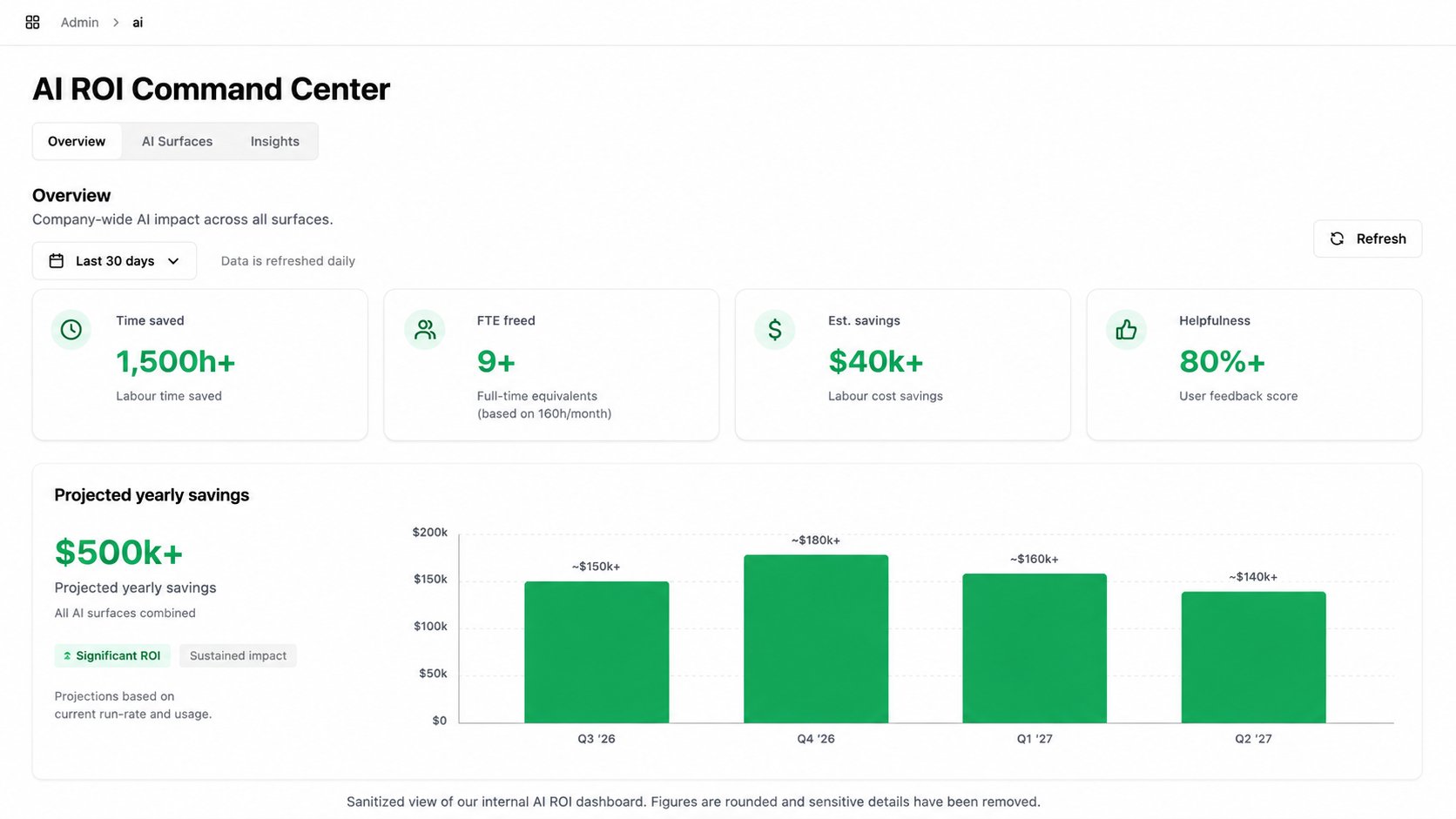This screenshot has height=819, width=1456.
Task: Click the thumbs-up icon in Helpfulness card
Action: click(x=1126, y=330)
